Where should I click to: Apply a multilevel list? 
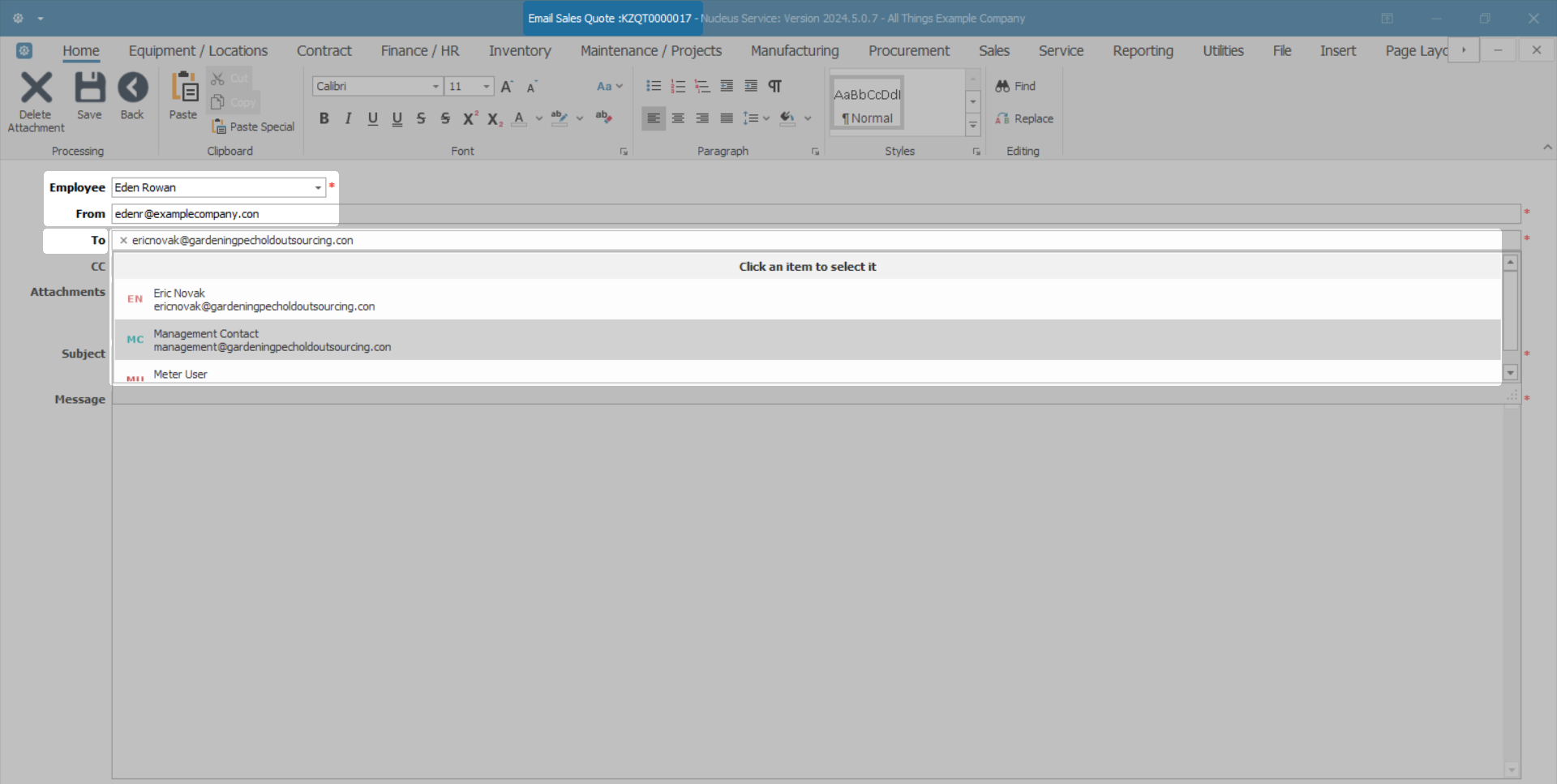click(x=702, y=86)
